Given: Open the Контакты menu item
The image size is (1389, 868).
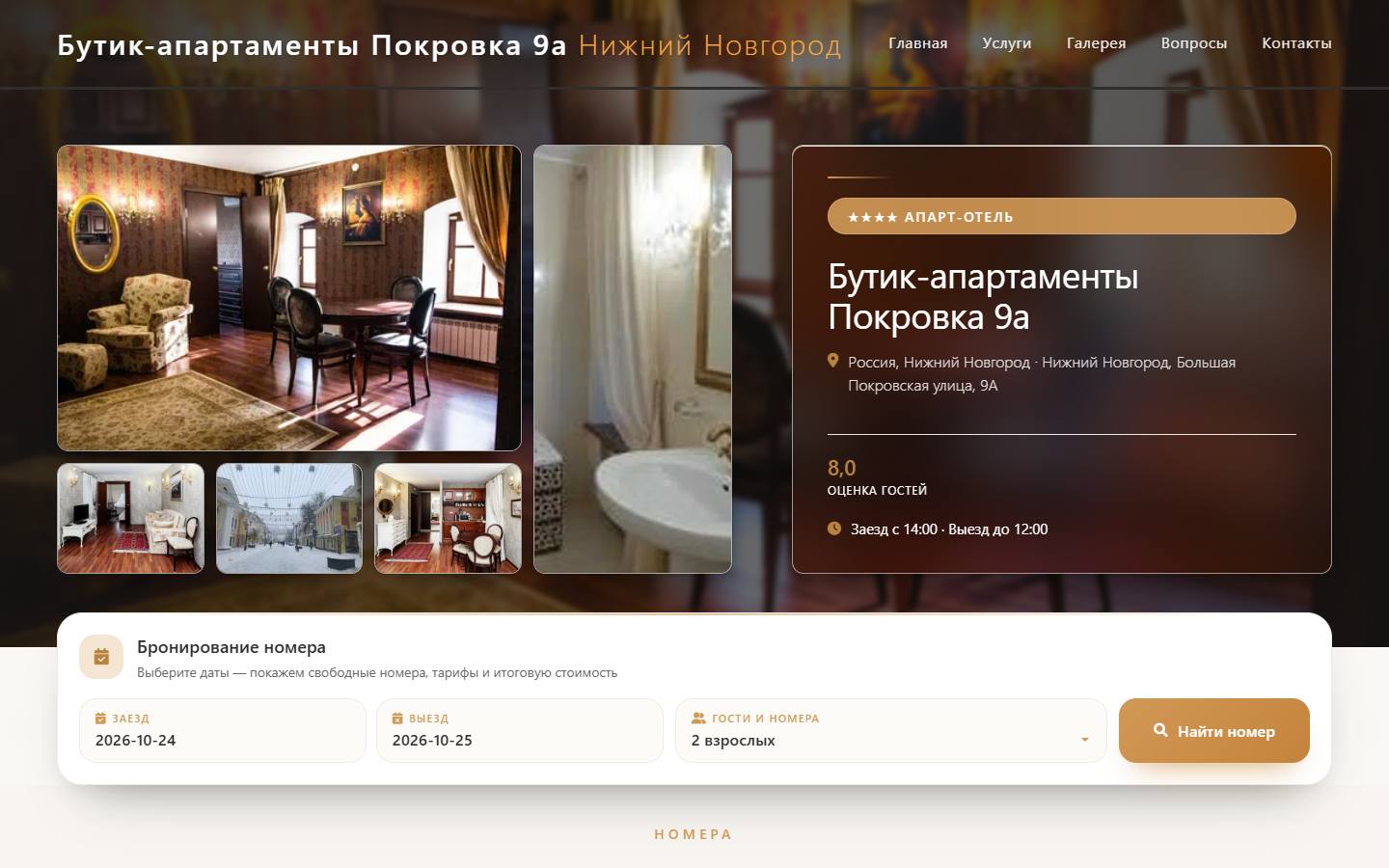Looking at the screenshot, I should coord(1296,42).
